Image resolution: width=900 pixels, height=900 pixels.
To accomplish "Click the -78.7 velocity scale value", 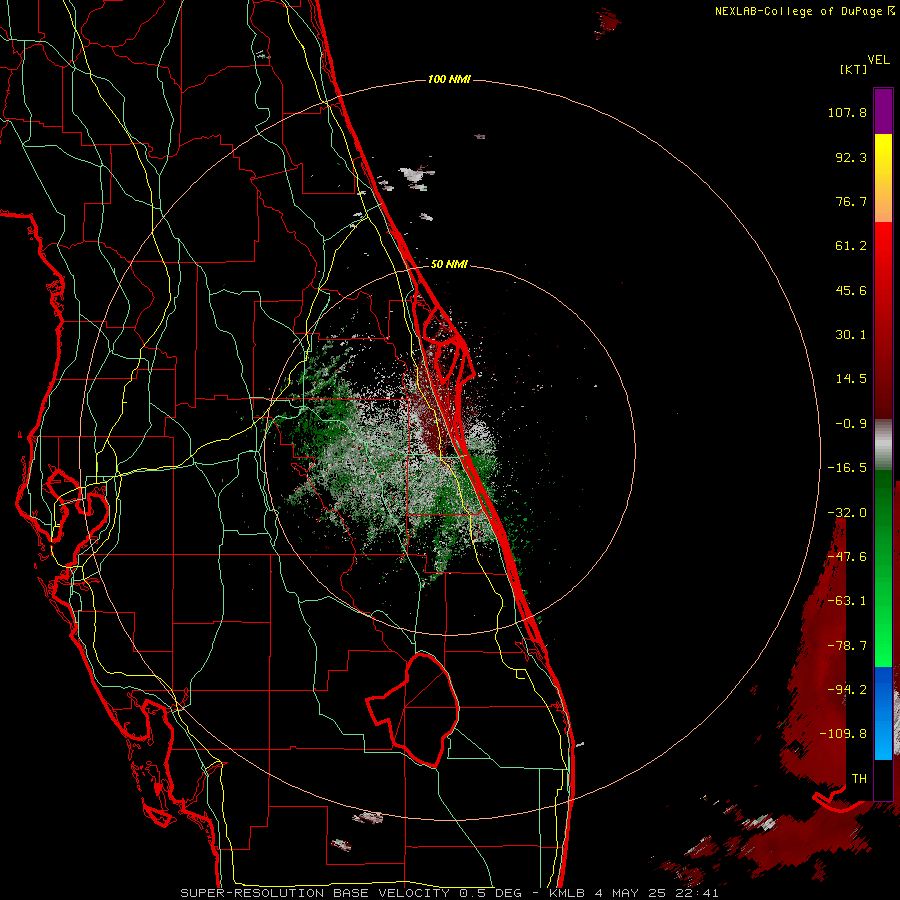I will (x=847, y=646).
